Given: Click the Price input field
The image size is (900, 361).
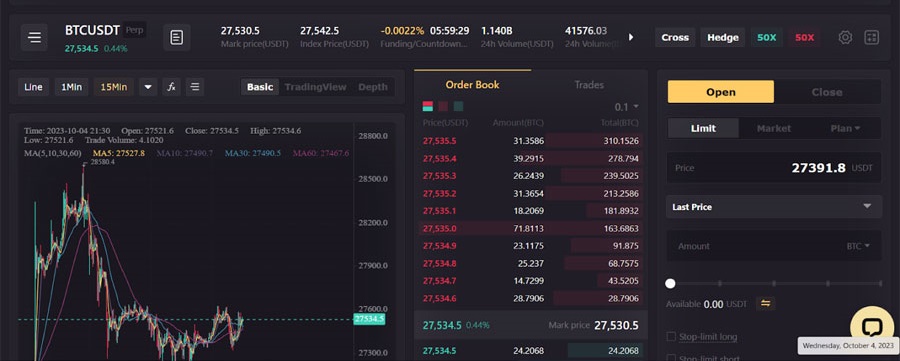Looking at the screenshot, I should pyautogui.click(x=774, y=168).
